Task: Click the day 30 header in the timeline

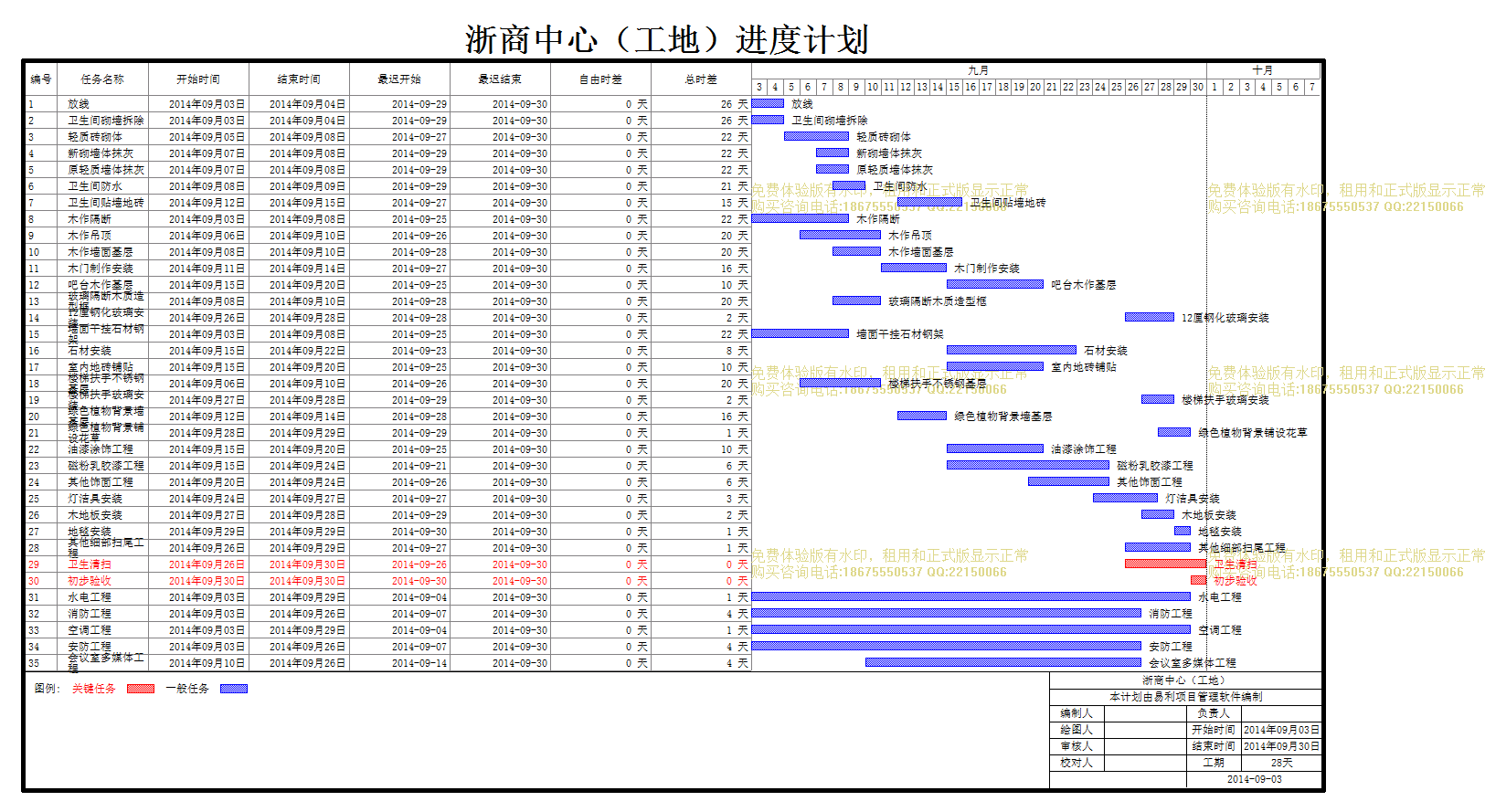Action: click(1198, 87)
